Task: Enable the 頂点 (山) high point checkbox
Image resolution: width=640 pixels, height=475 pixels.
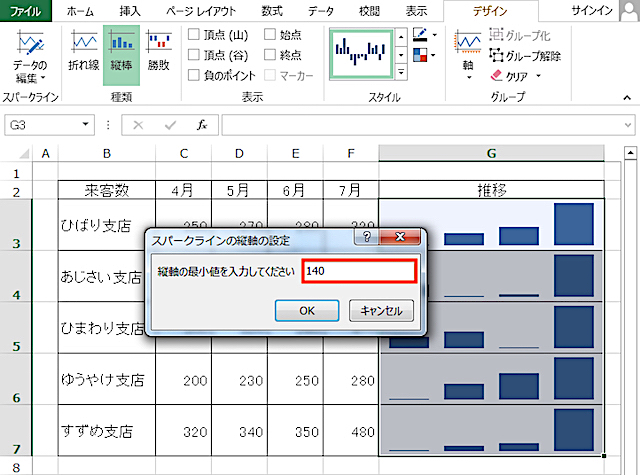Action: [x=194, y=34]
